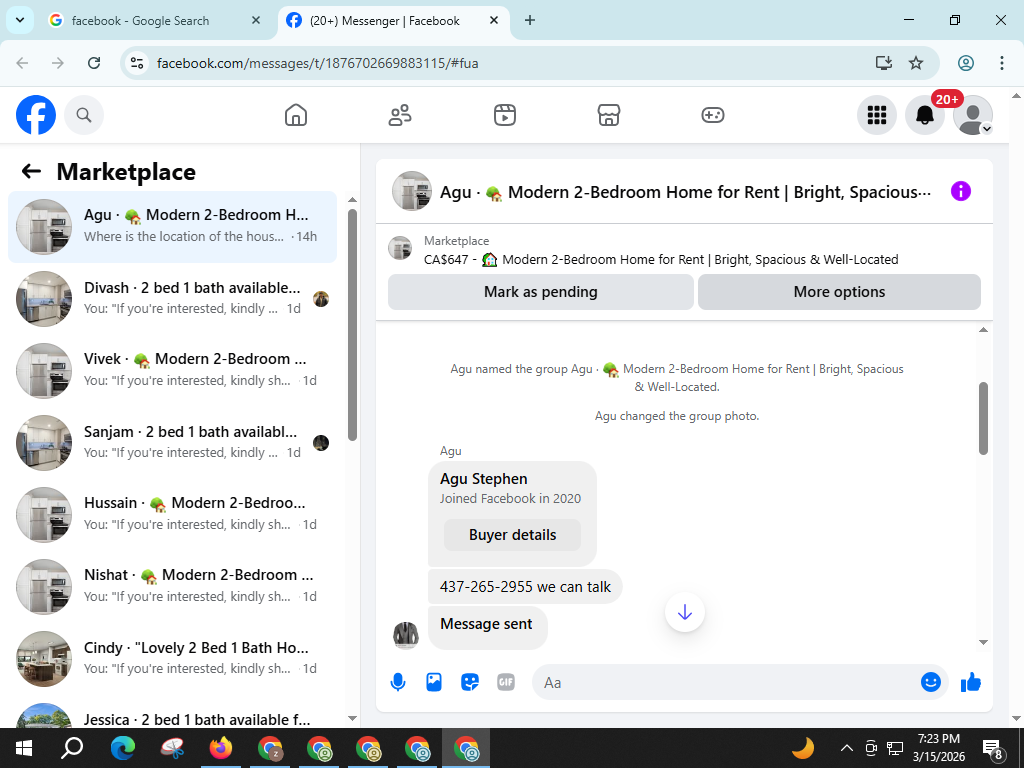This screenshot has width=1024, height=768.
Task: Open the taskbar clock and date
Action: coord(938,748)
